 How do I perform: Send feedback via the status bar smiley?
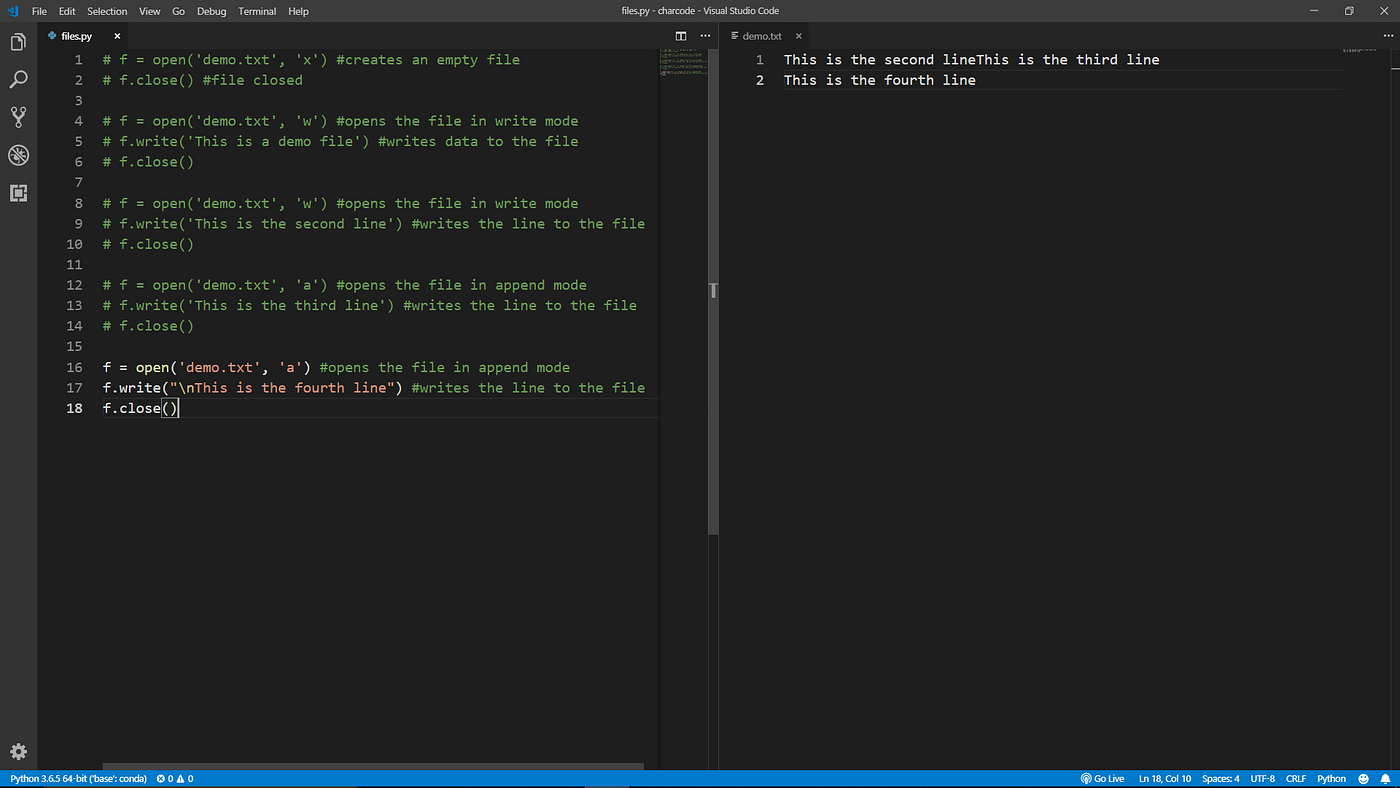[x=1362, y=778]
